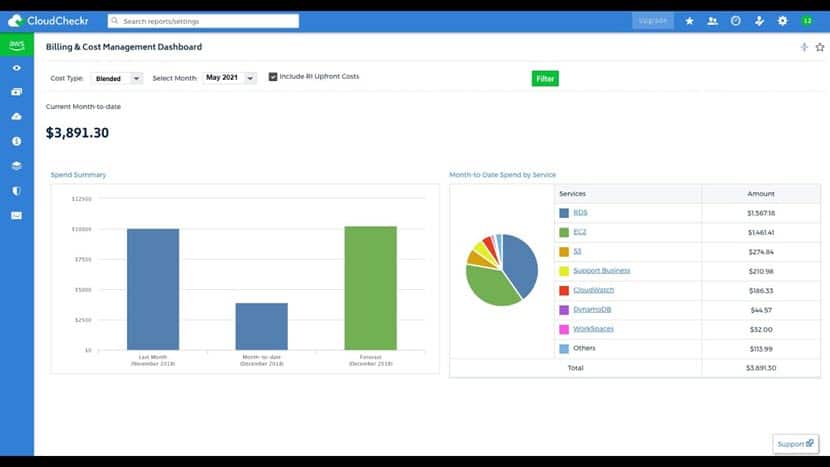
Task: Open the Cost Type Blended dropdown
Action: coord(116,78)
